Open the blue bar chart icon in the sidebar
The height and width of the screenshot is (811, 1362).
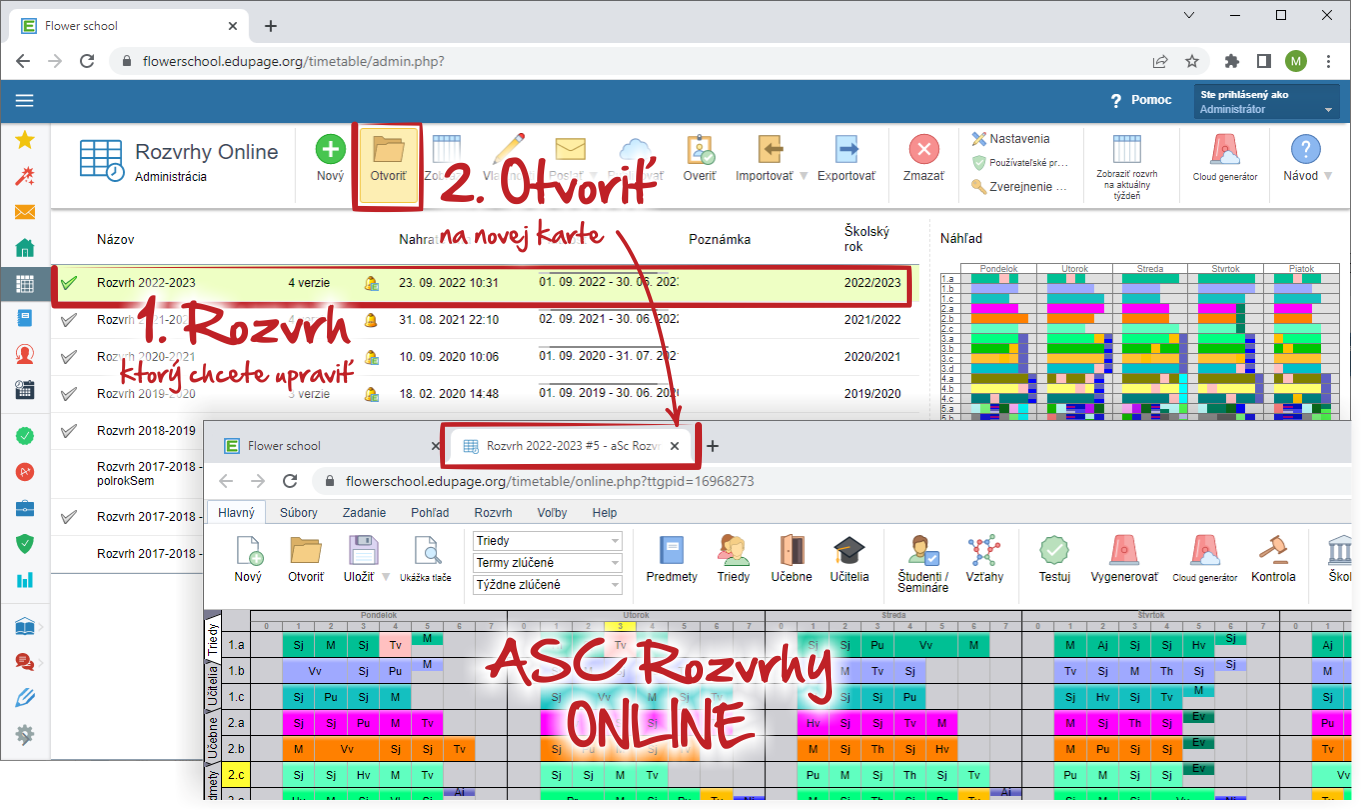(25, 579)
